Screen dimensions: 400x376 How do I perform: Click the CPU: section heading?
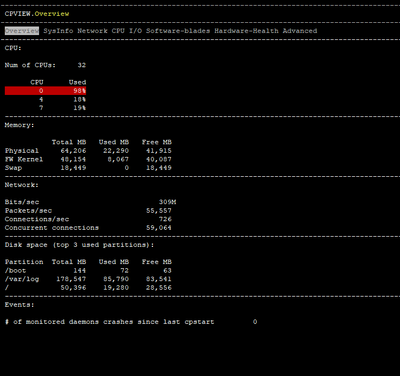click(x=13, y=48)
